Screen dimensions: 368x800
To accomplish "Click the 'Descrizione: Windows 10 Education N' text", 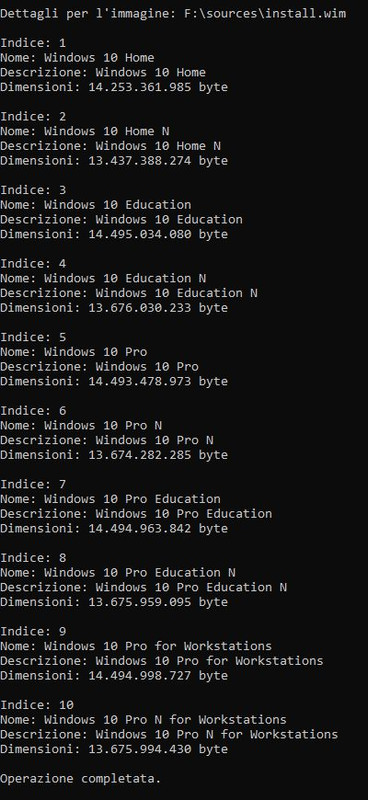I will coord(129,293).
